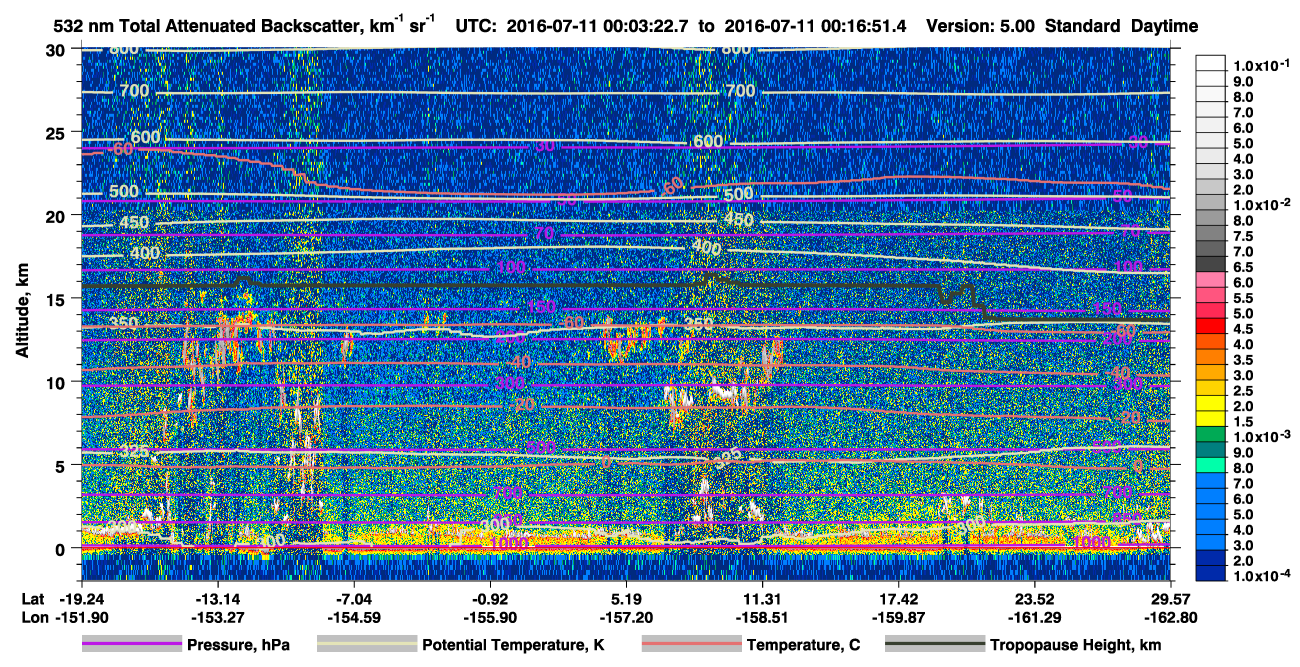
Task: Select the "Temperature, C" legend label
Action: tap(803, 645)
